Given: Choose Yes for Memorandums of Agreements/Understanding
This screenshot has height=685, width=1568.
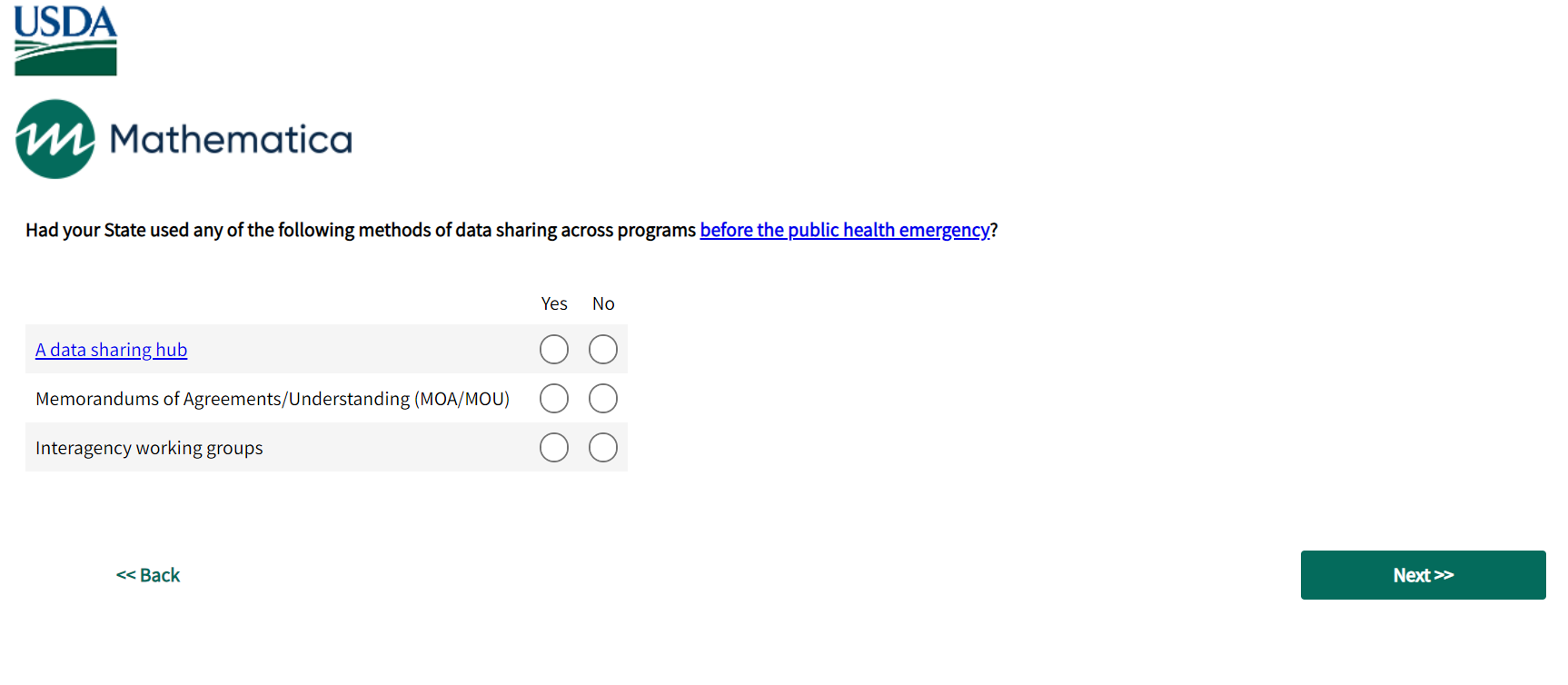Looking at the screenshot, I should [x=554, y=399].
